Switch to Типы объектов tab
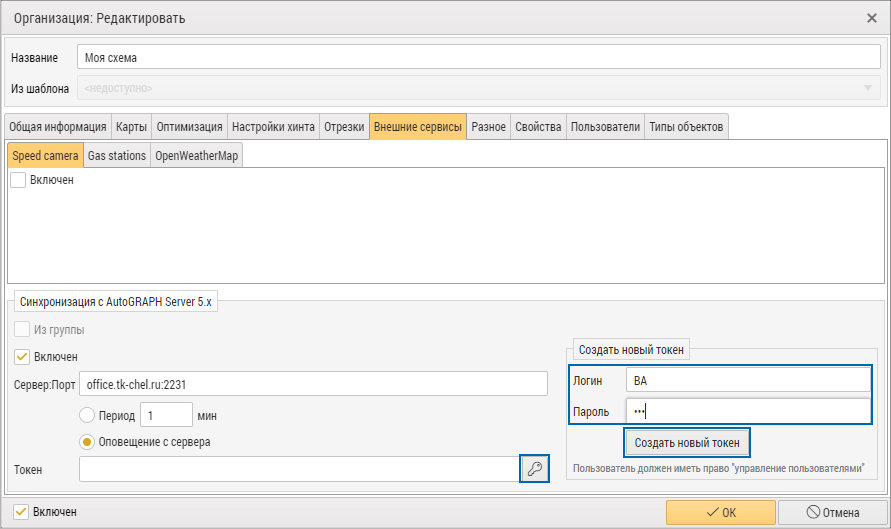This screenshot has width=891, height=529. 686,127
